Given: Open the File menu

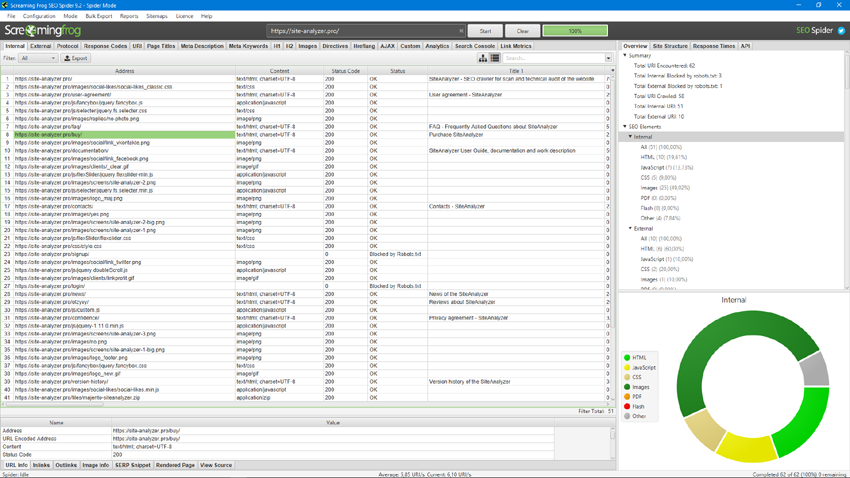Looking at the screenshot, I should (x=11, y=16).
